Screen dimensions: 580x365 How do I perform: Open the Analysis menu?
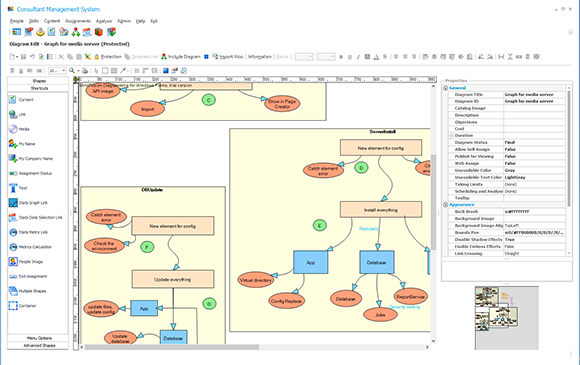104,21
